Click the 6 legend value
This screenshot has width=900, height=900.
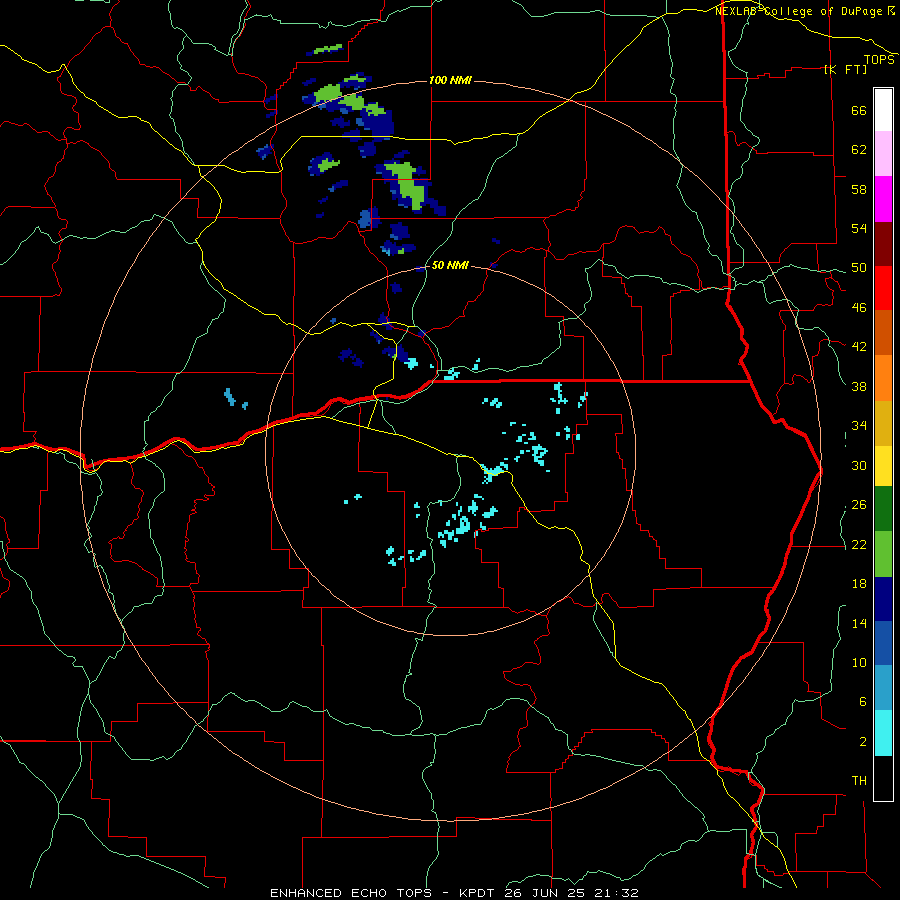click(x=863, y=701)
